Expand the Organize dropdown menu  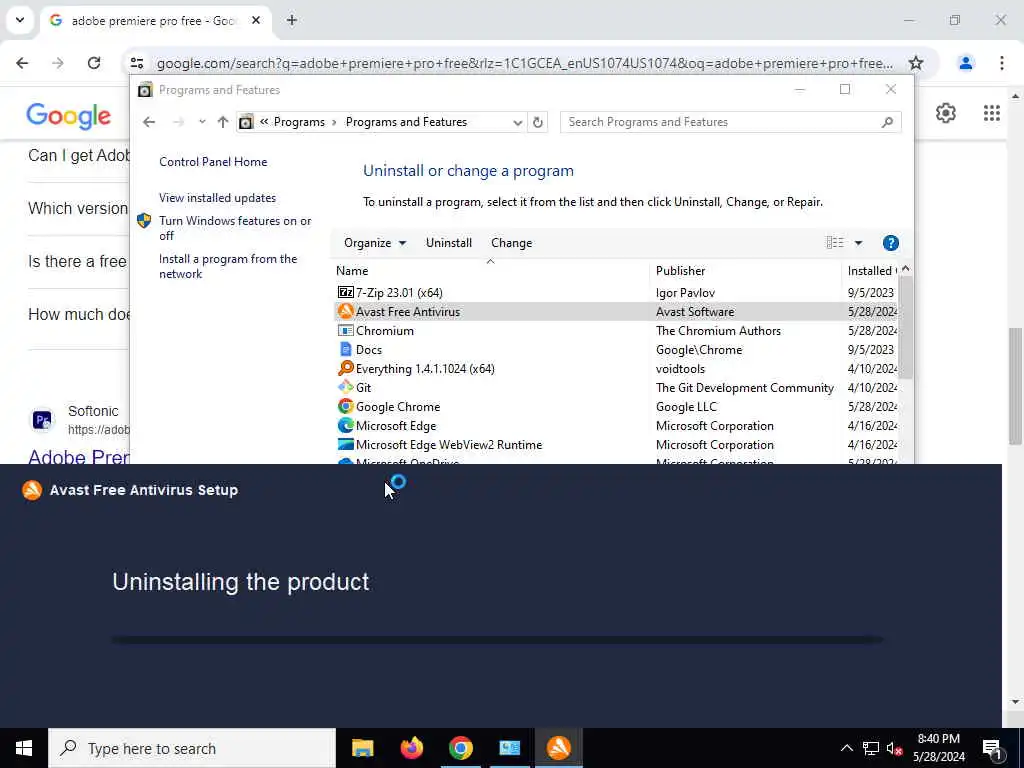coord(375,243)
